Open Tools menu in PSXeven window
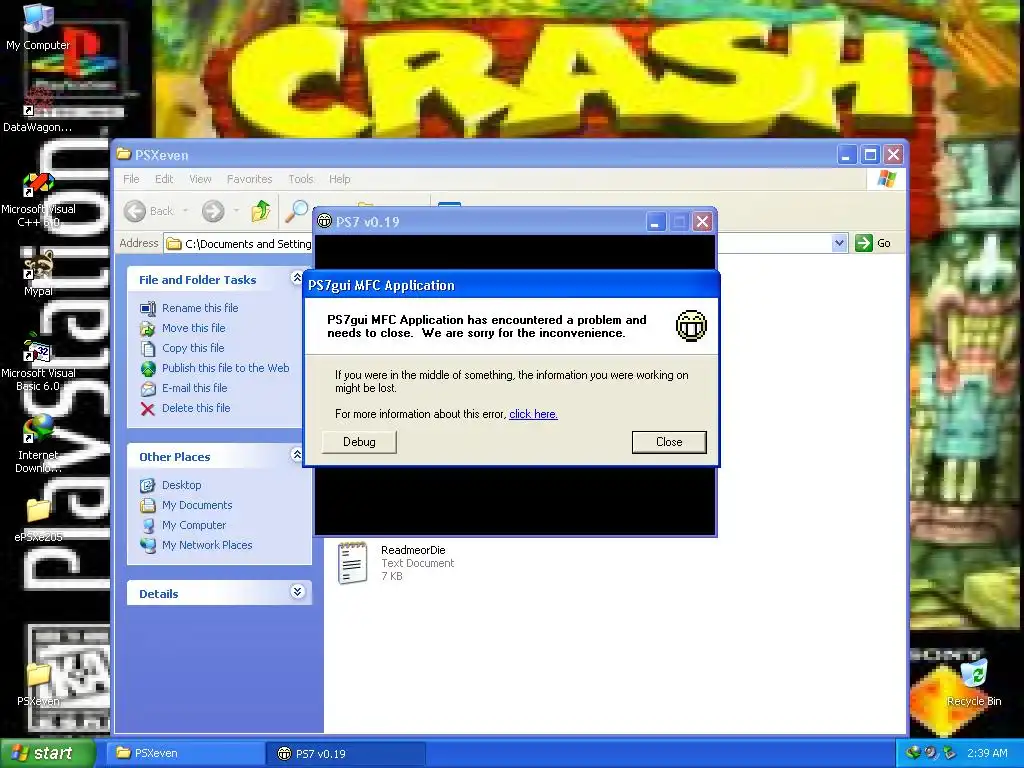The image size is (1024, 768). point(301,179)
